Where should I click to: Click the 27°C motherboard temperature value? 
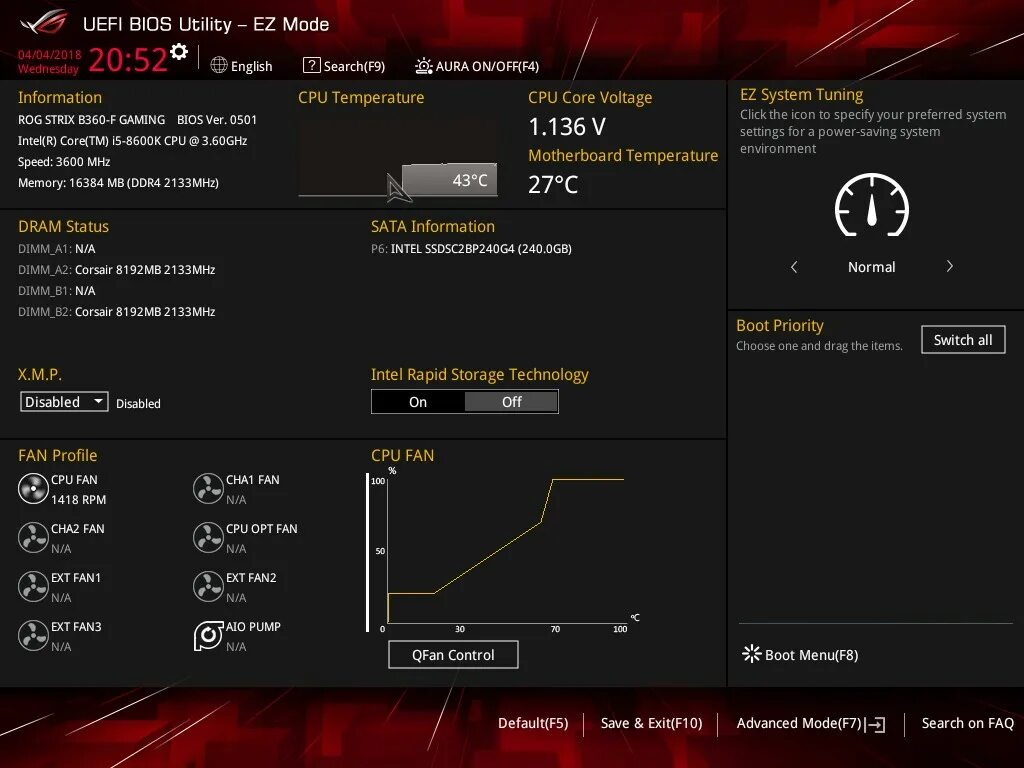point(552,185)
